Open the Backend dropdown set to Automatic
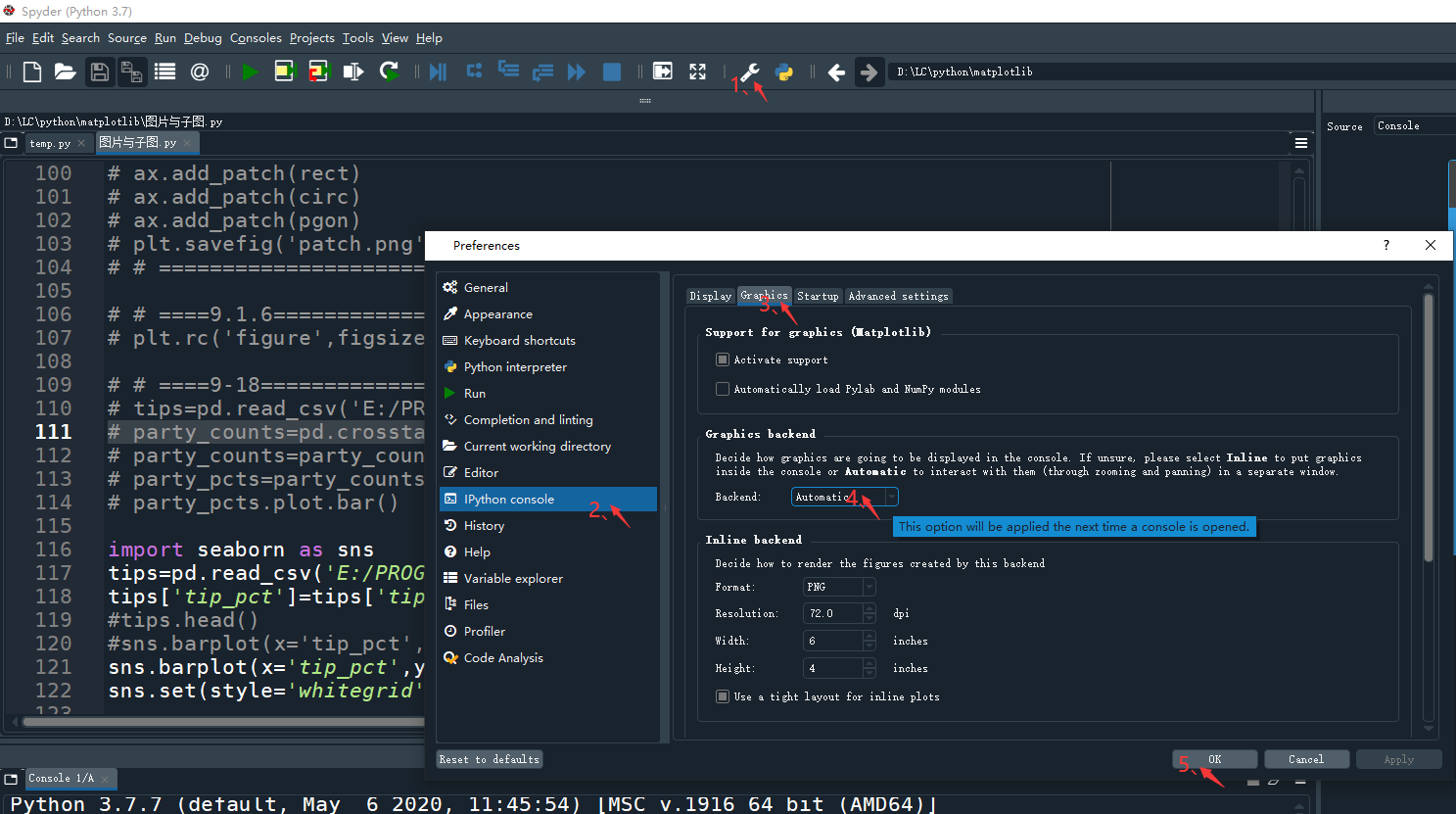 point(844,497)
